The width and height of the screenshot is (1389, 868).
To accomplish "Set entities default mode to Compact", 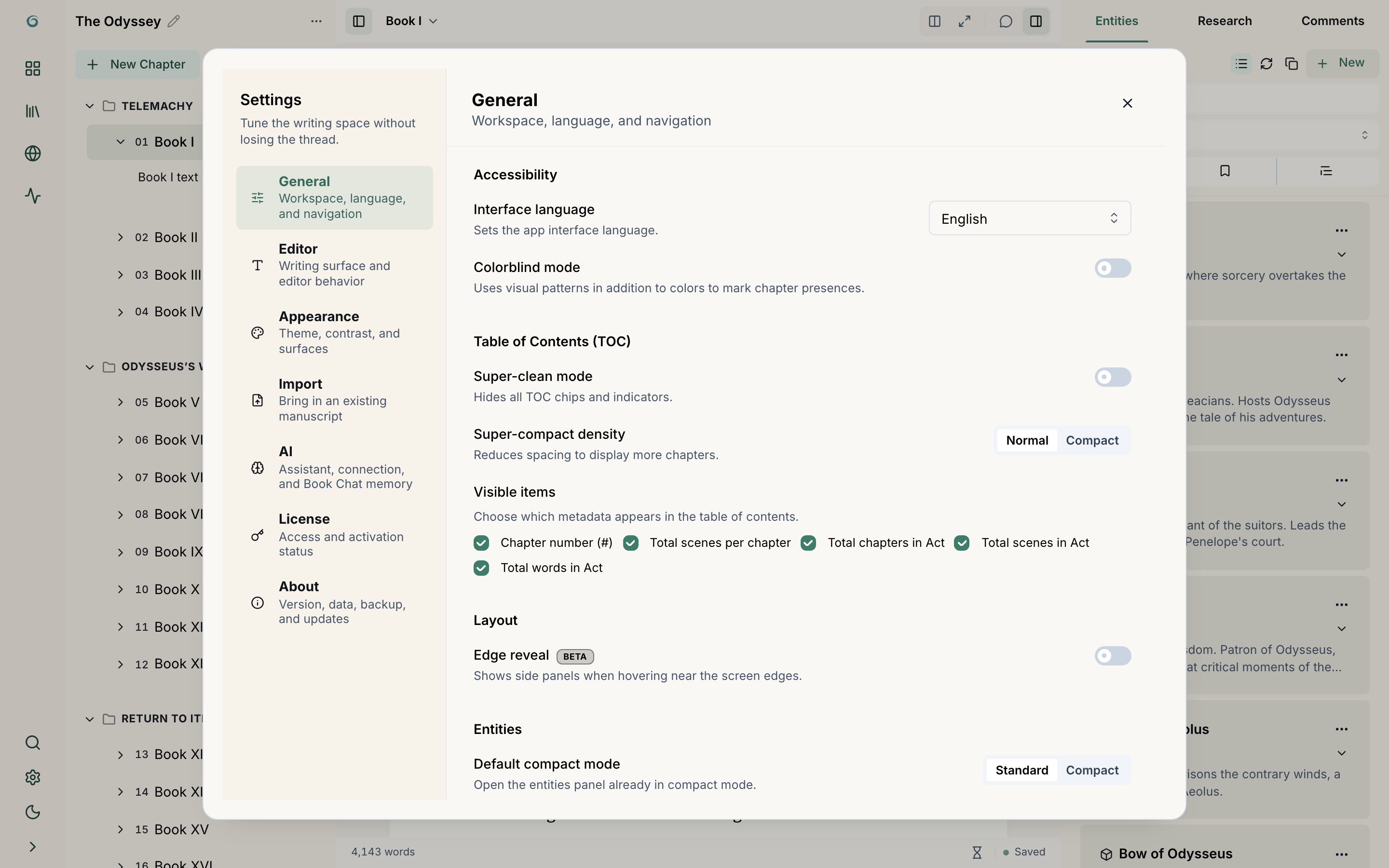I will [1092, 771].
